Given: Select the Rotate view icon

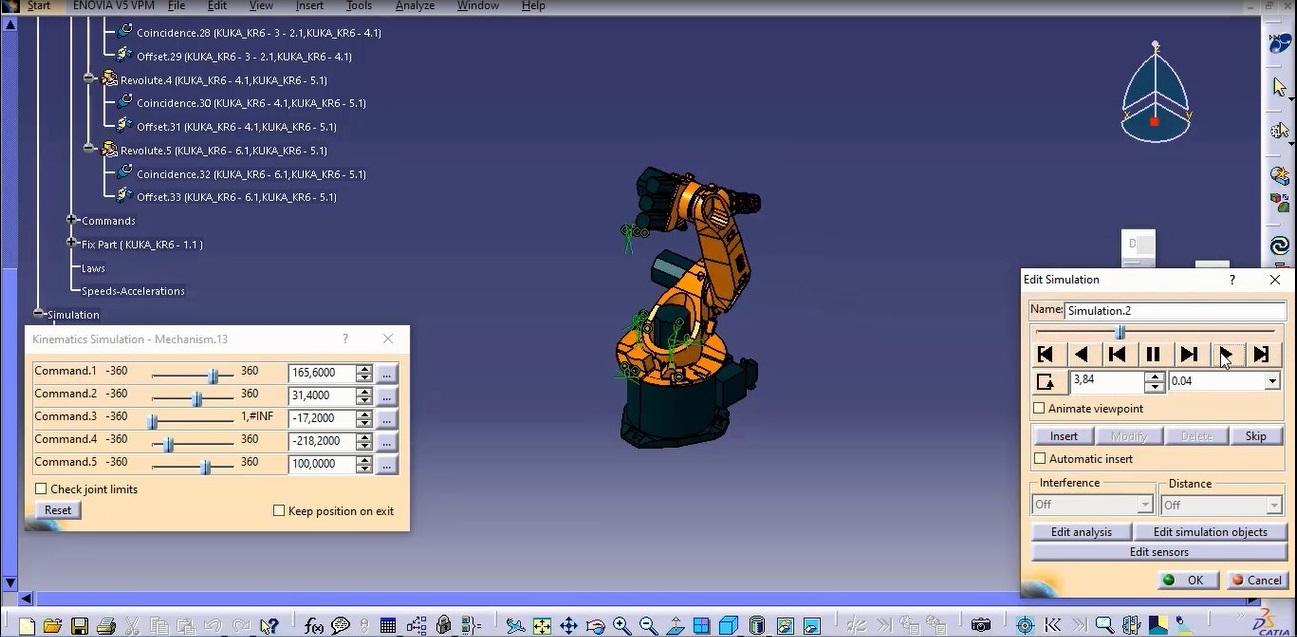Looking at the screenshot, I should [595, 626].
